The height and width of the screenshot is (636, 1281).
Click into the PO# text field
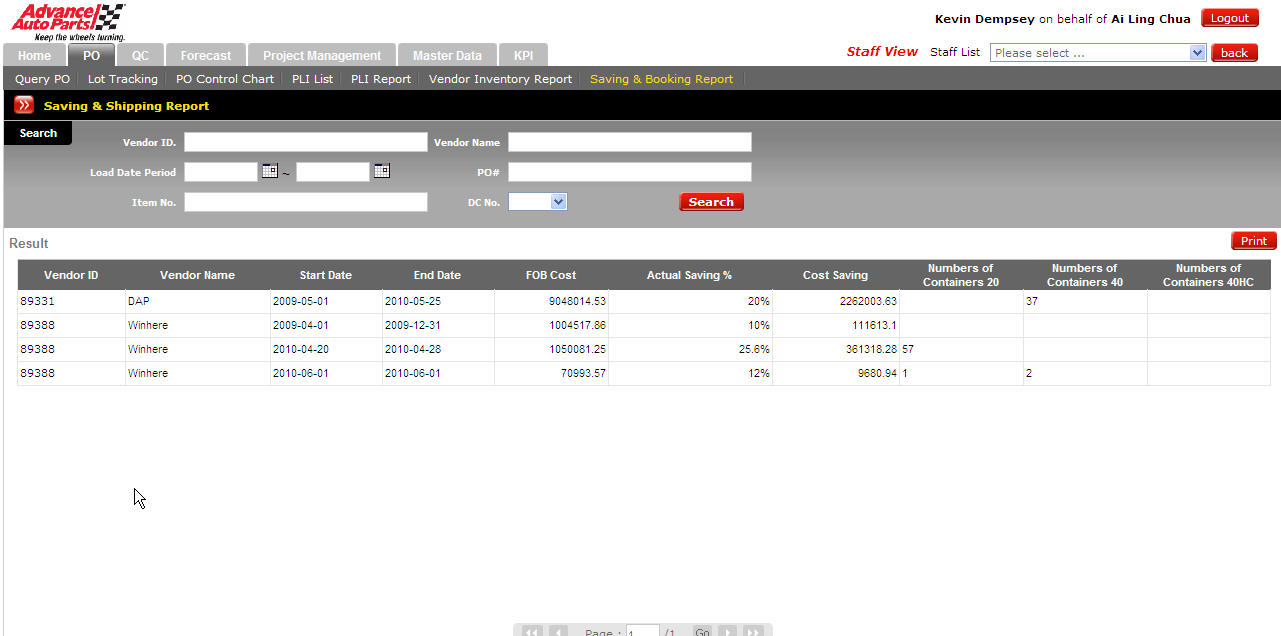point(629,172)
